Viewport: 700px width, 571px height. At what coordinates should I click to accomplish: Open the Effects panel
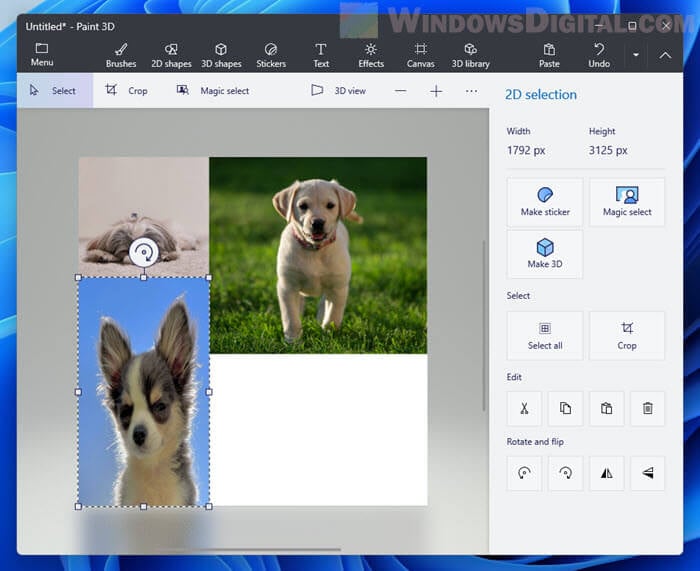(371, 55)
